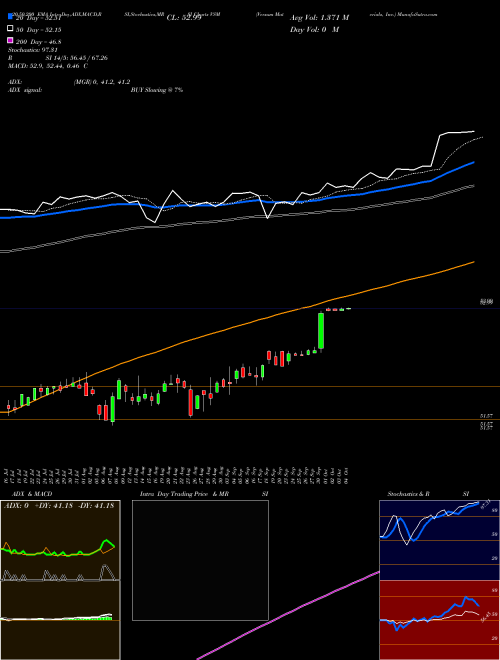The width and height of the screenshot is (500, 660).
Task: Click the 'Stochastics: 97.31' readout
Action: (32, 50)
